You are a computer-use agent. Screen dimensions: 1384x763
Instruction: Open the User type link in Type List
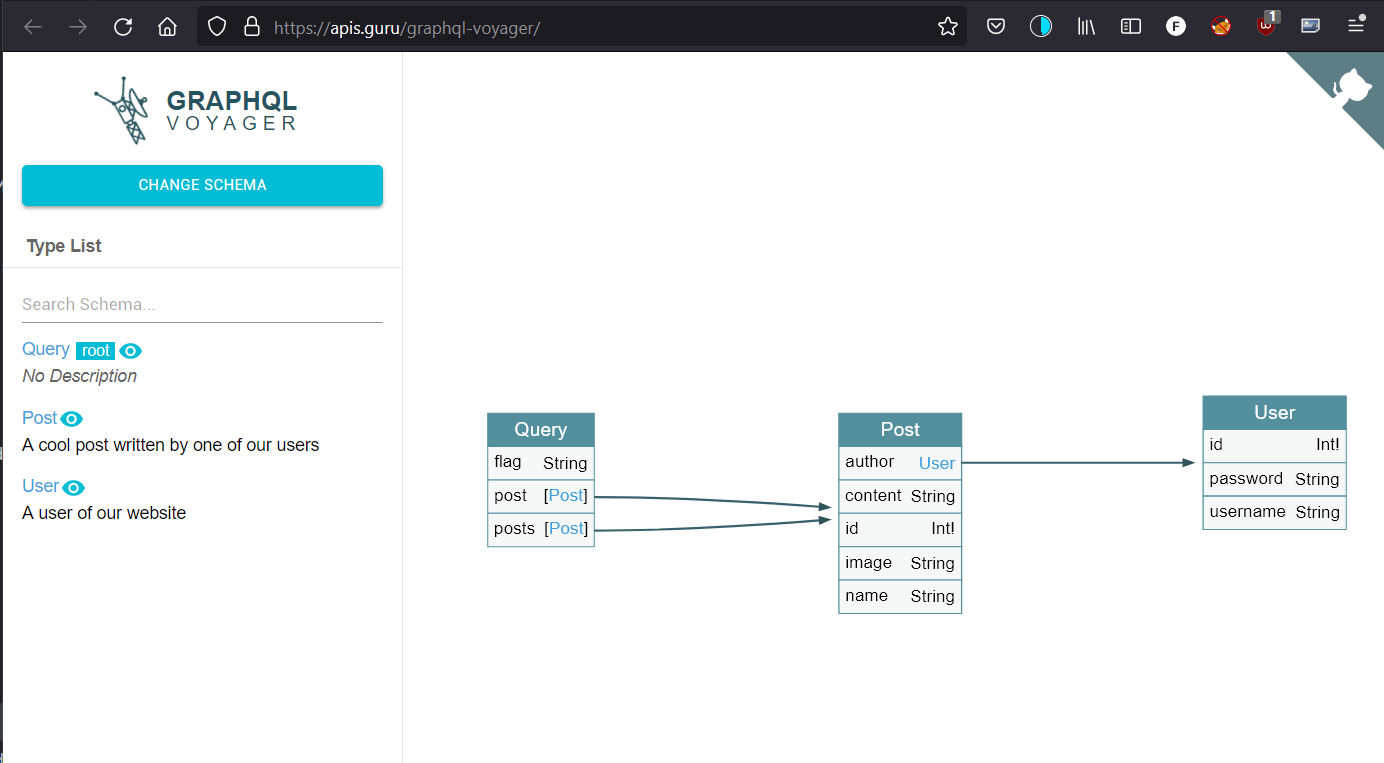(x=40, y=486)
